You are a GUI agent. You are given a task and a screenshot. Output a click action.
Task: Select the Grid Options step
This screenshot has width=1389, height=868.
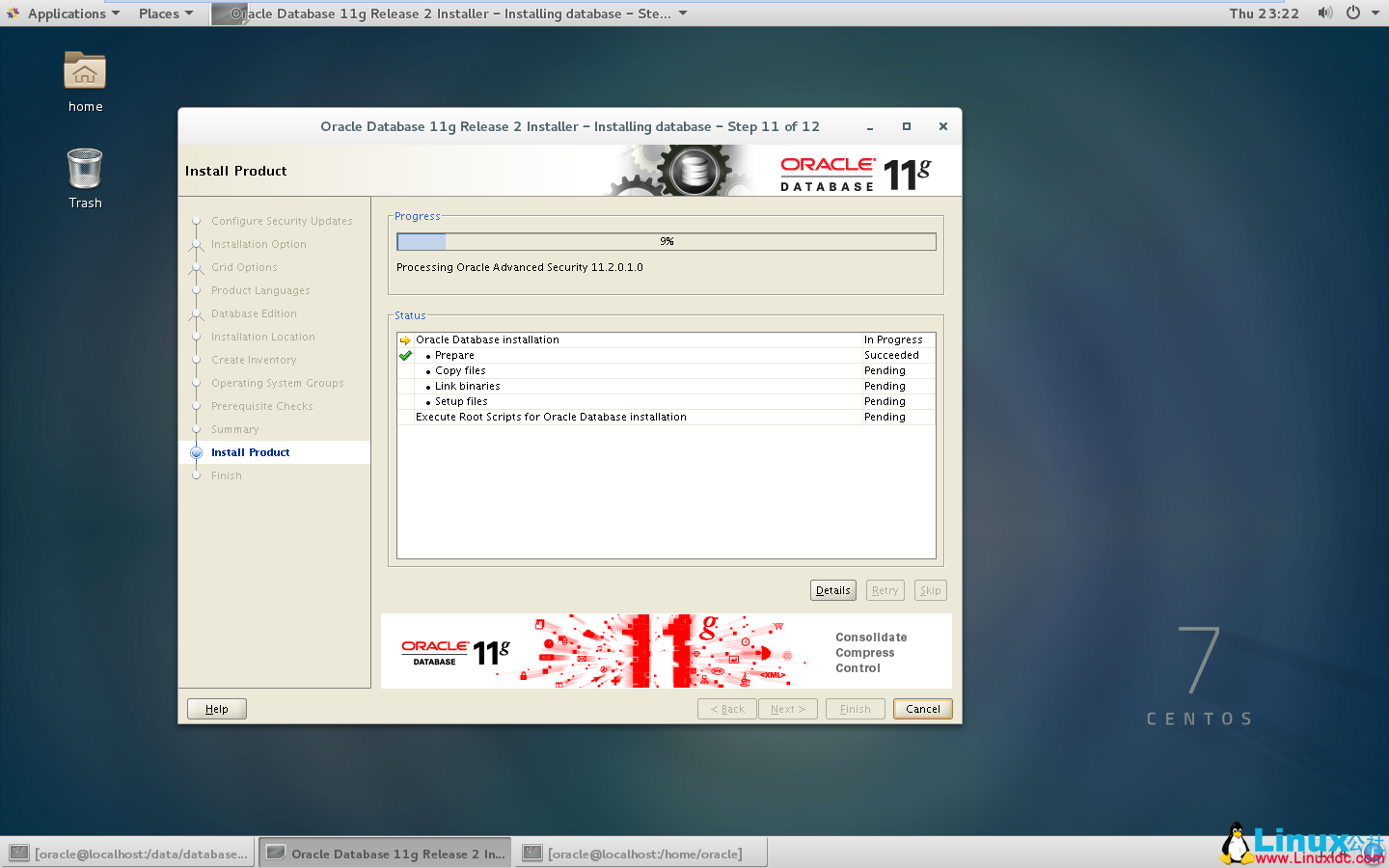pos(244,267)
